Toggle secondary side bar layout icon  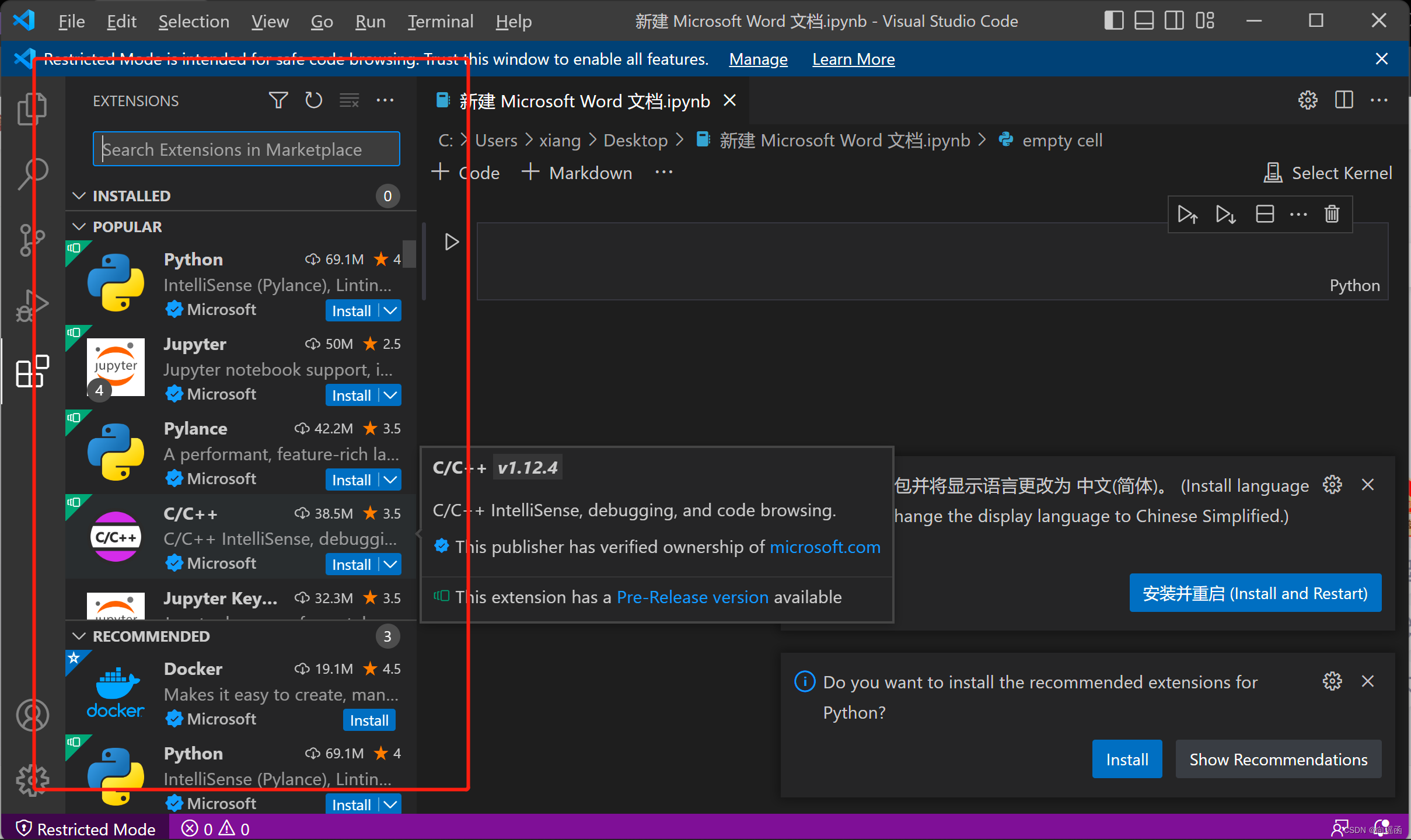[x=1175, y=21]
